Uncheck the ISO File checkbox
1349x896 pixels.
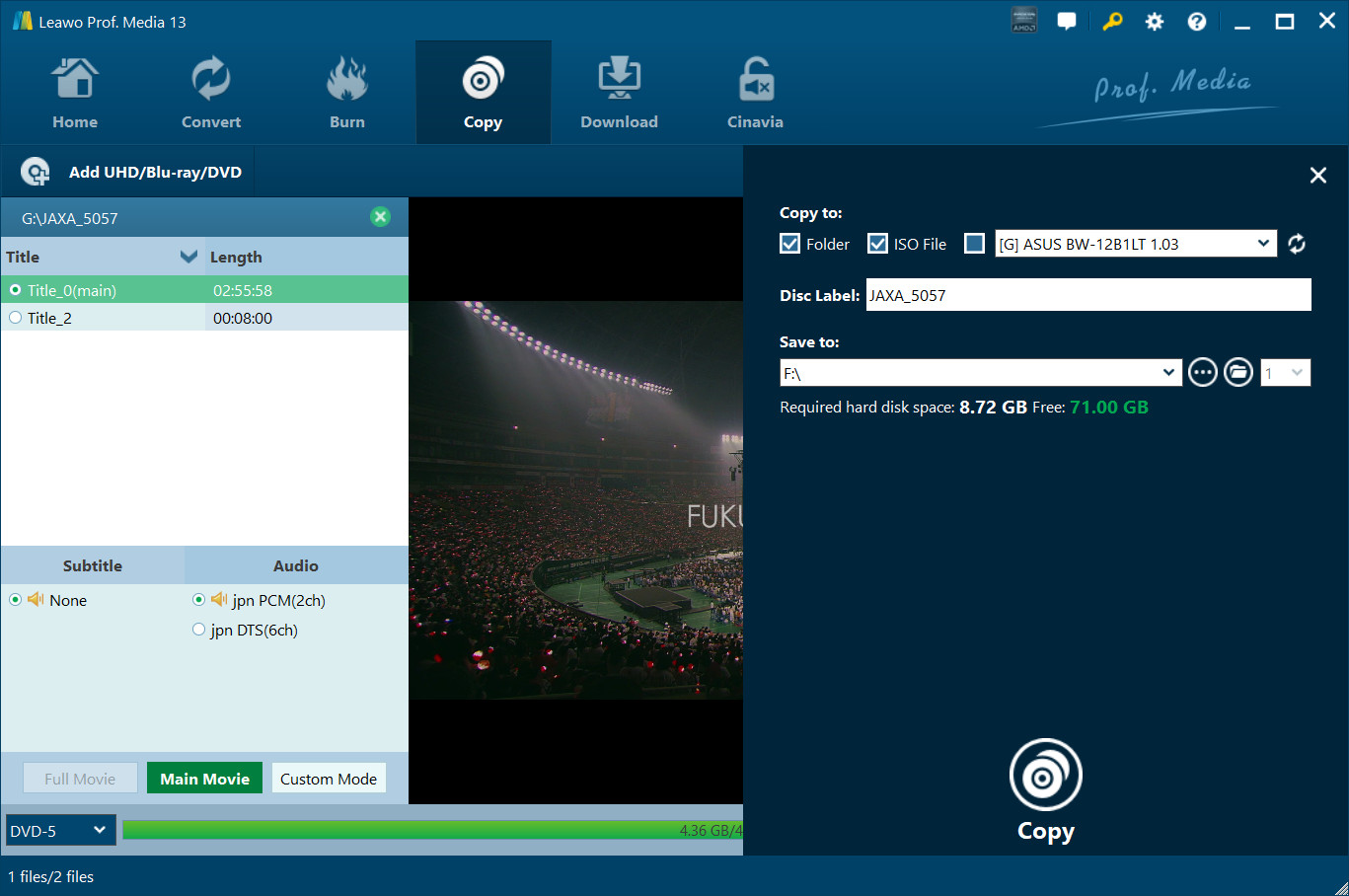coord(877,244)
